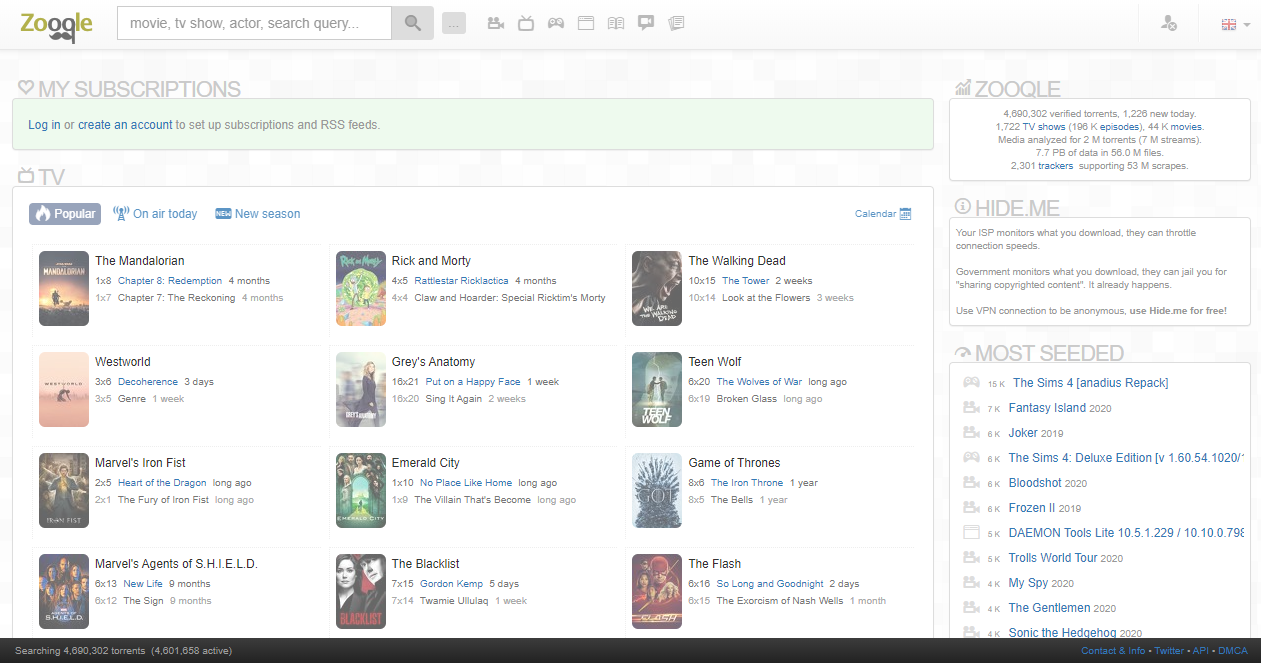
Task: Open the games category gamepad icon
Action: click(x=556, y=23)
